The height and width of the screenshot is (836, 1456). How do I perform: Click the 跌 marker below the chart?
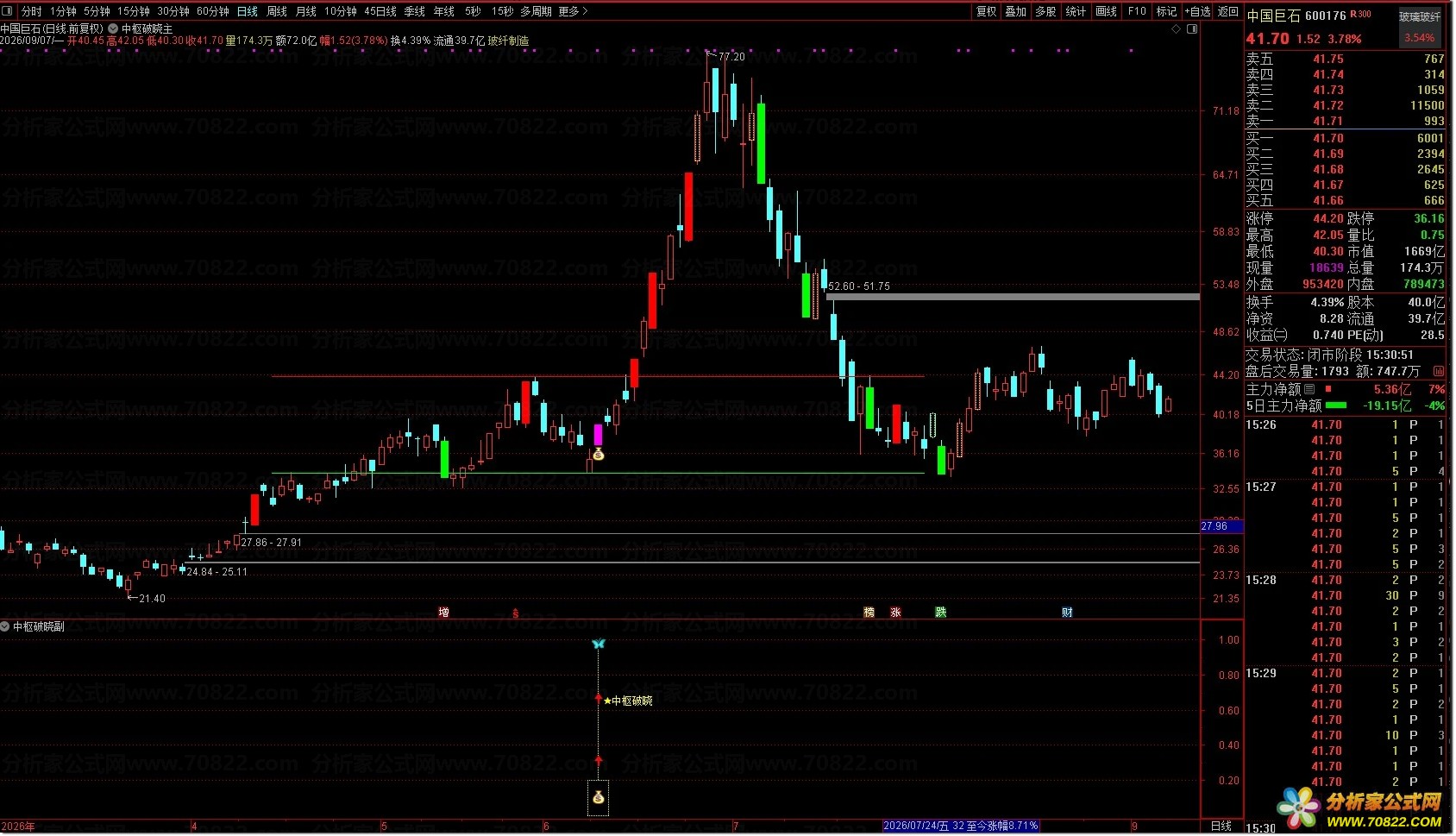click(x=940, y=613)
